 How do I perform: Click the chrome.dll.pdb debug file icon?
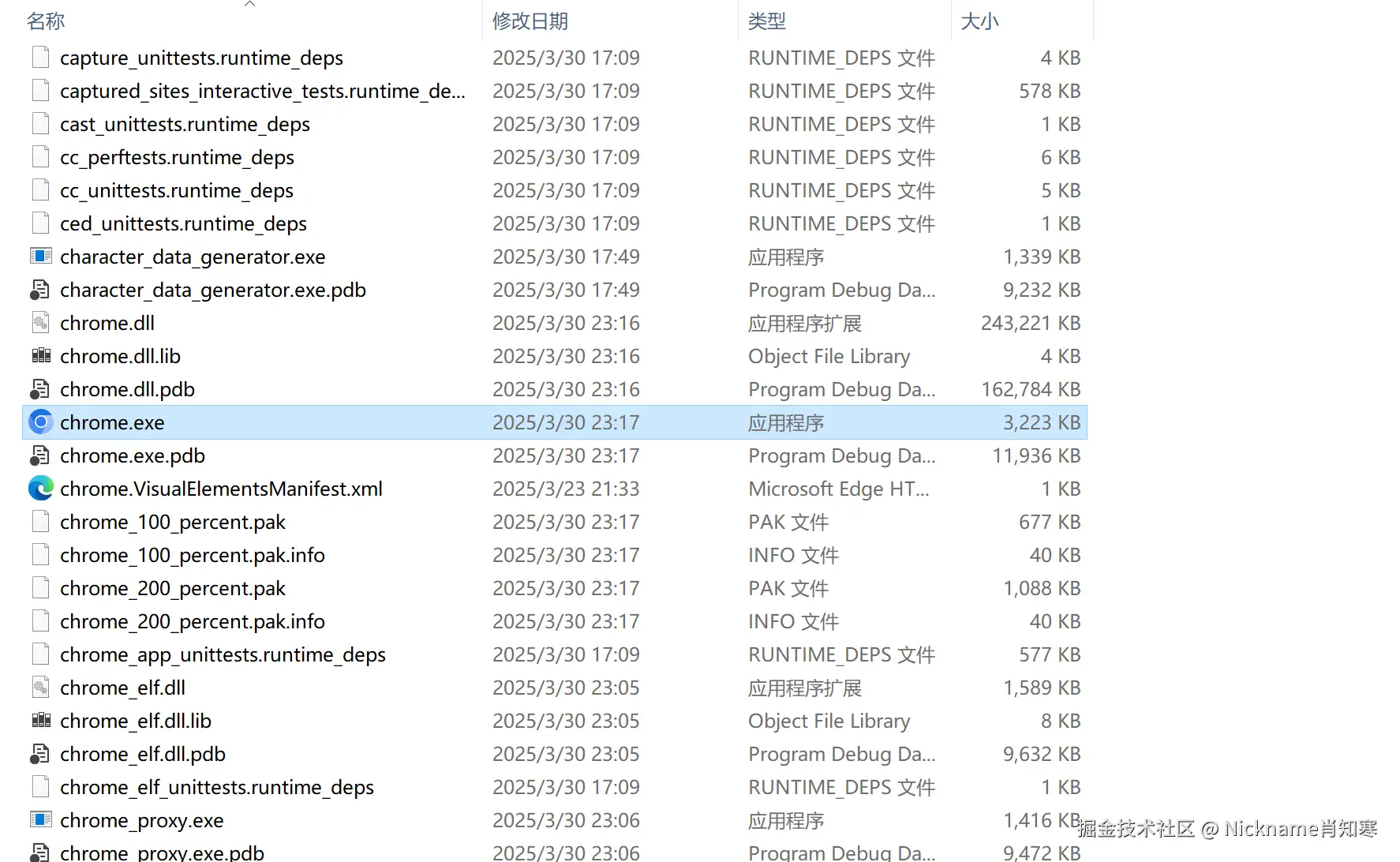39,389
